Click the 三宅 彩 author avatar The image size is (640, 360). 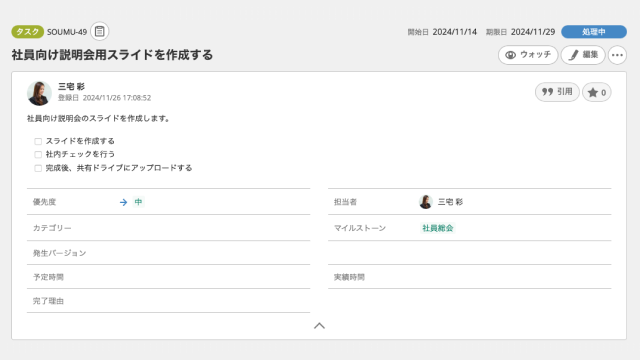click(x=39, y=93)
